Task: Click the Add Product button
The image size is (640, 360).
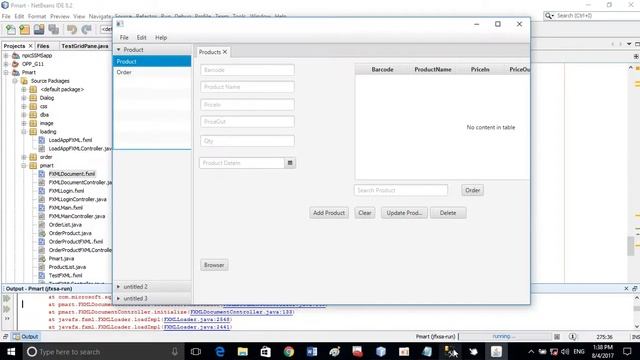Action: click(x=329, y=213)
